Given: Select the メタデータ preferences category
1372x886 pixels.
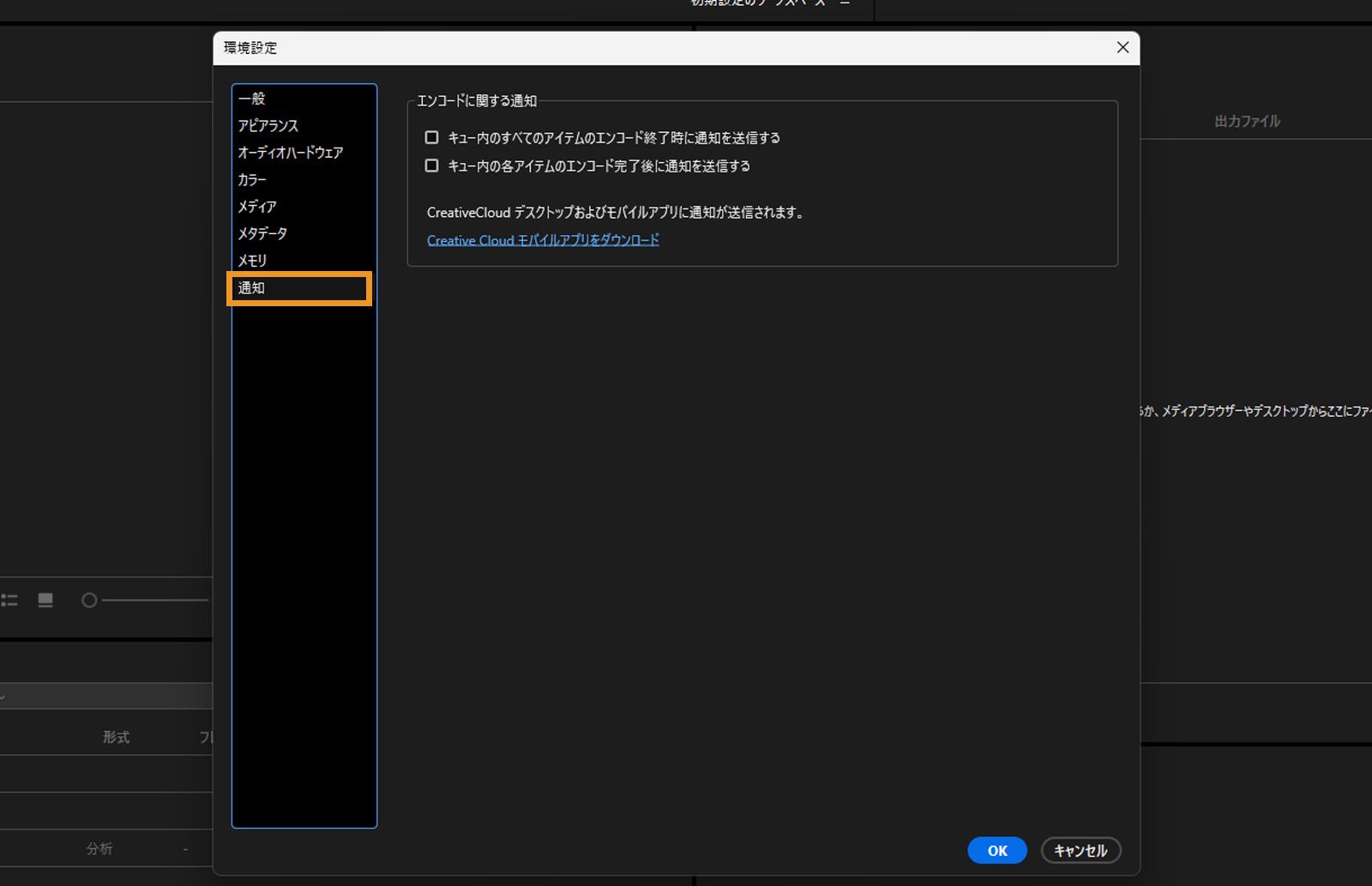Looking at the screenshot, I should click(x=262, y=233).
